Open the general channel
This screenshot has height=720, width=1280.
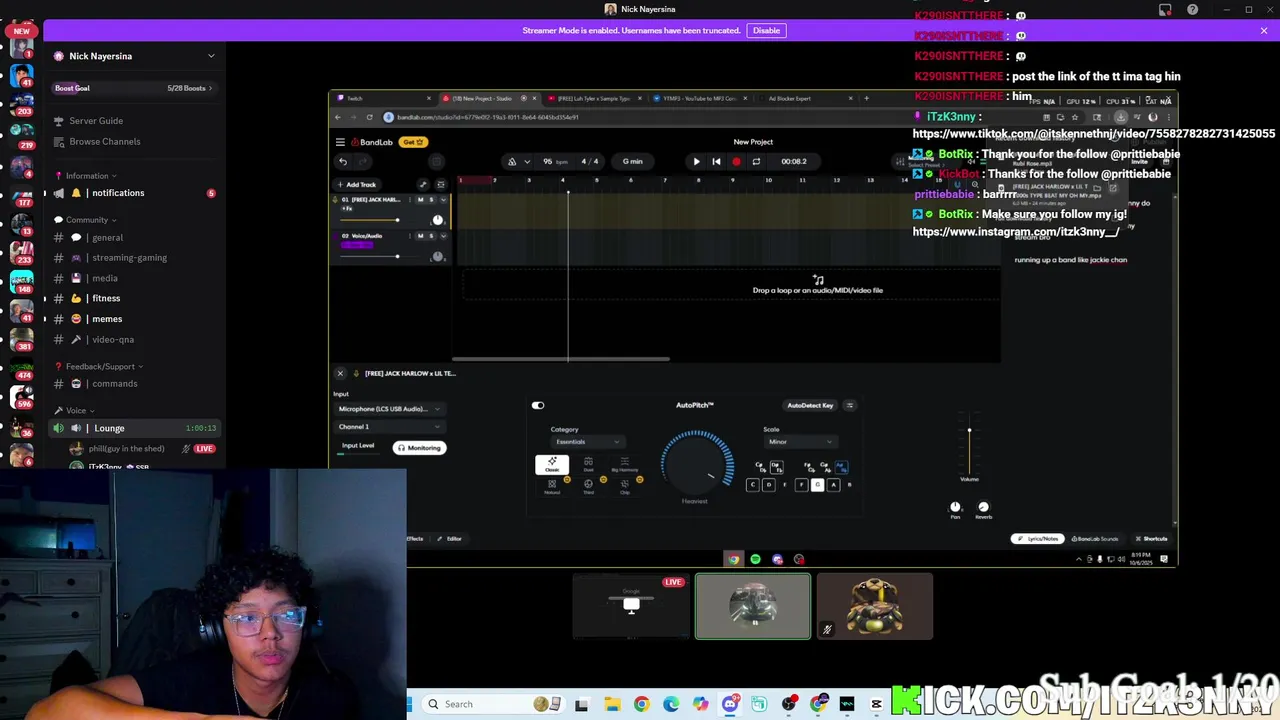[x=107, y=238]
